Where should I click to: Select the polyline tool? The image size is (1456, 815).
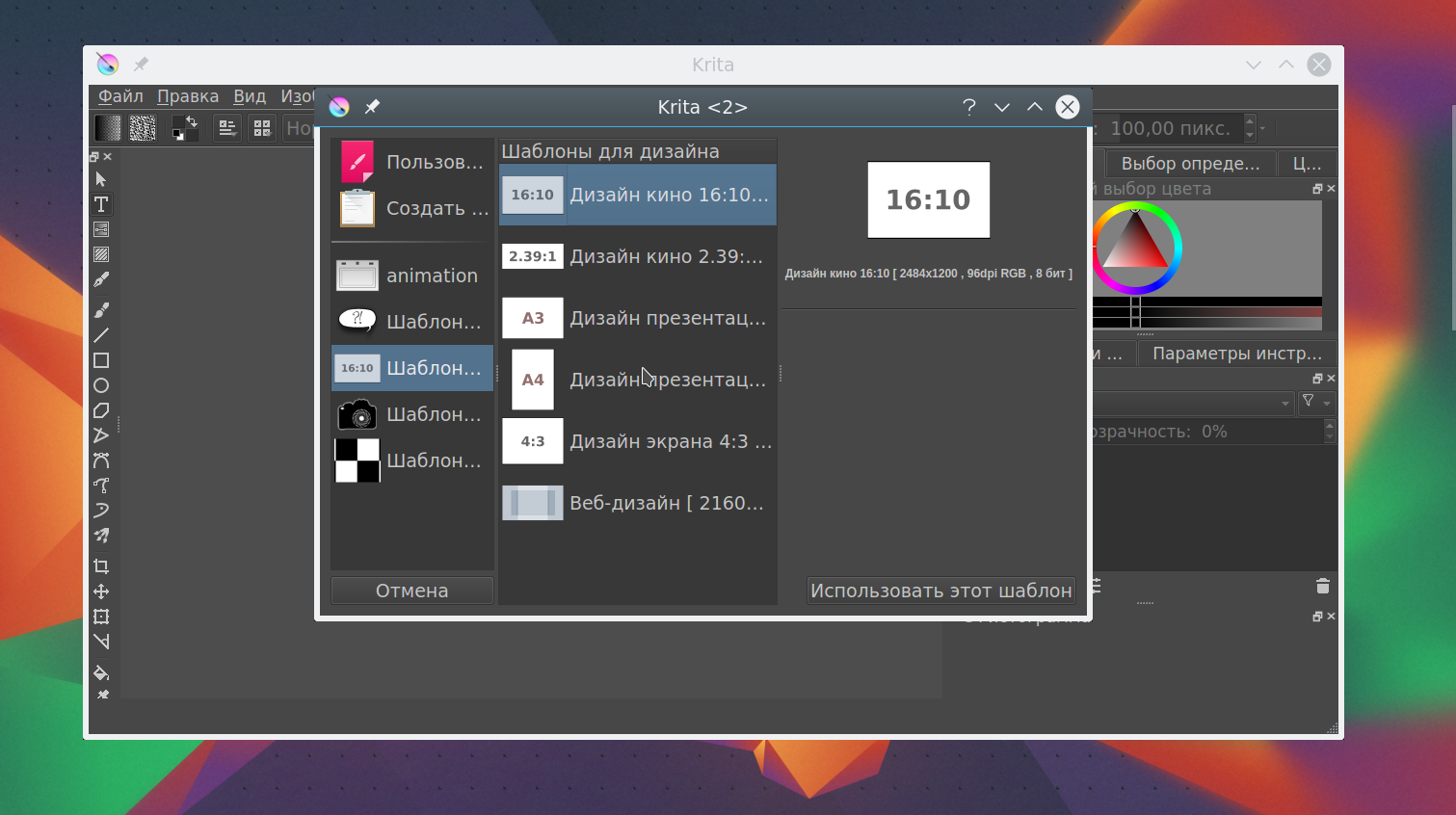click(x=101, y=435)
